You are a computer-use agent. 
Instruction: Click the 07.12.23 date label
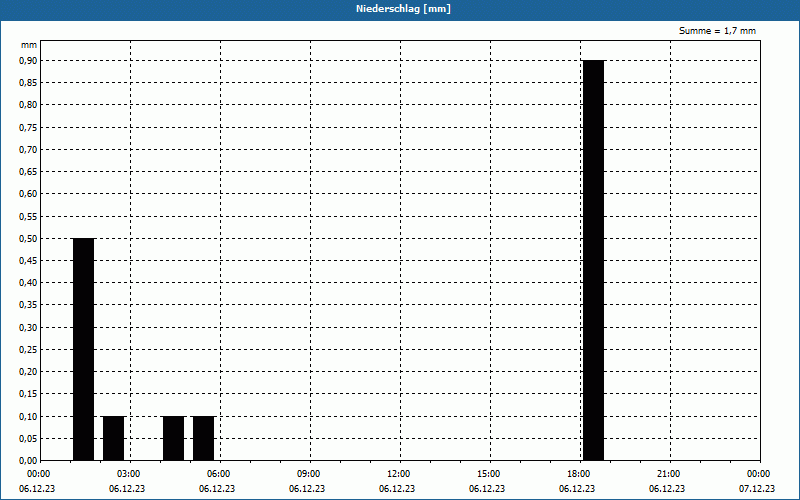pos(757,489)
